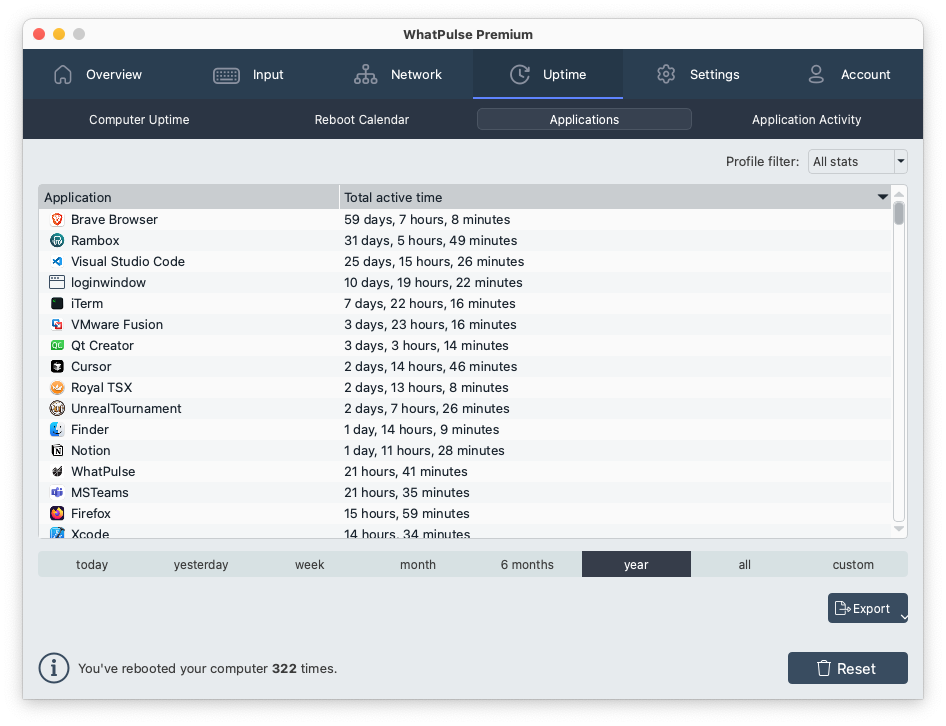Click the Visual Studio Code icon
Image resolution: width=946 pixels, height=726 pixels.
[57, 262]
